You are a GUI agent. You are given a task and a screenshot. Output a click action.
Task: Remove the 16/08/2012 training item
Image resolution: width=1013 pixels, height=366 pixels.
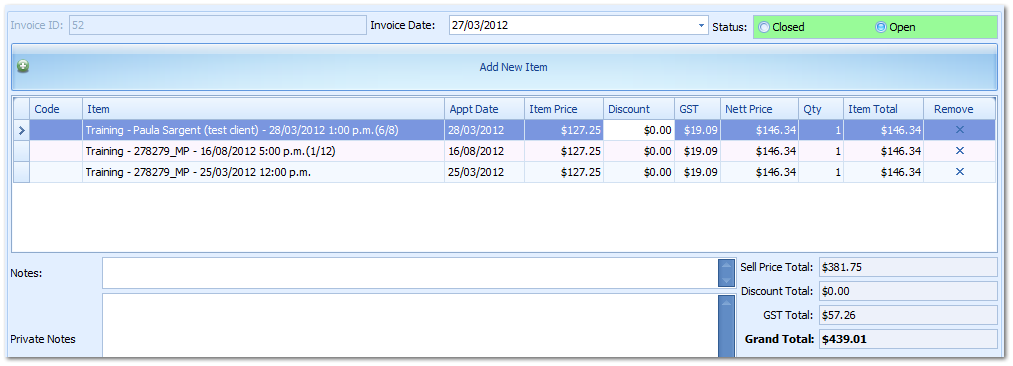pyautogui.click(x=959, y=151)
